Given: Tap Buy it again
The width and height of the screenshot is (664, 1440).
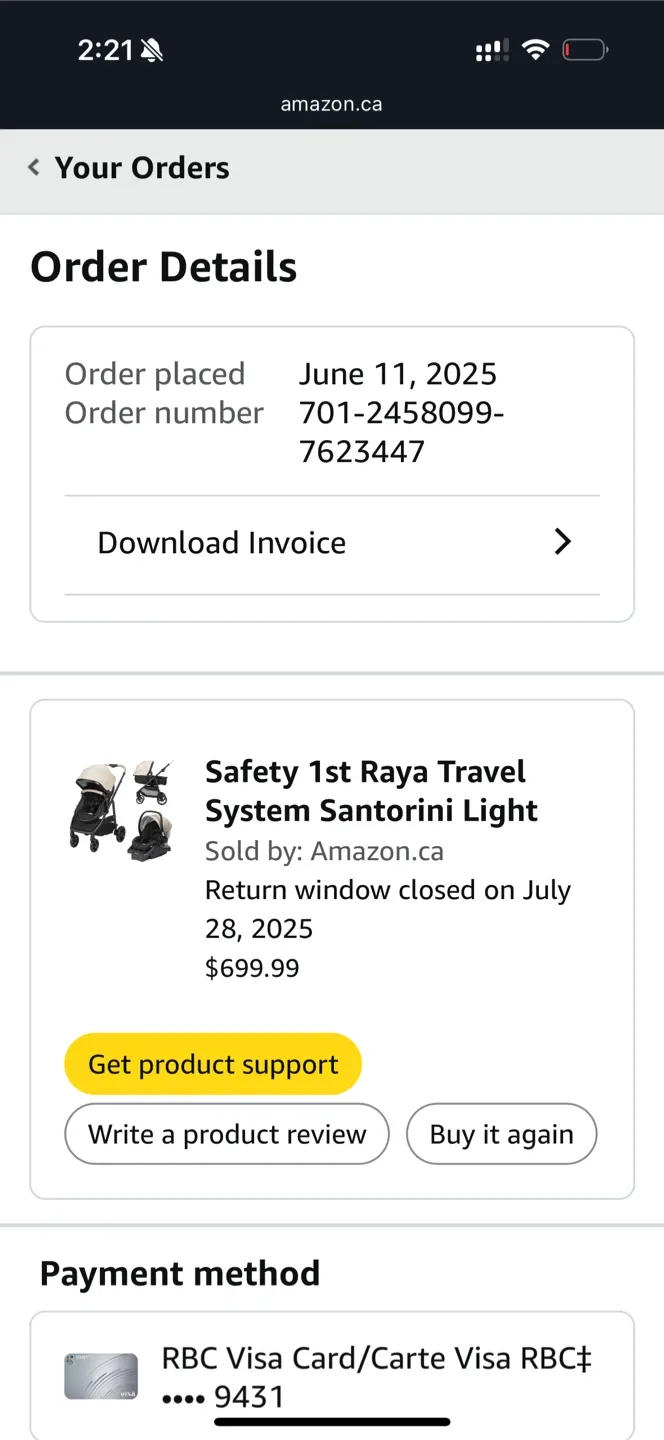Looking at the screenshot, I should point(501,1134).
